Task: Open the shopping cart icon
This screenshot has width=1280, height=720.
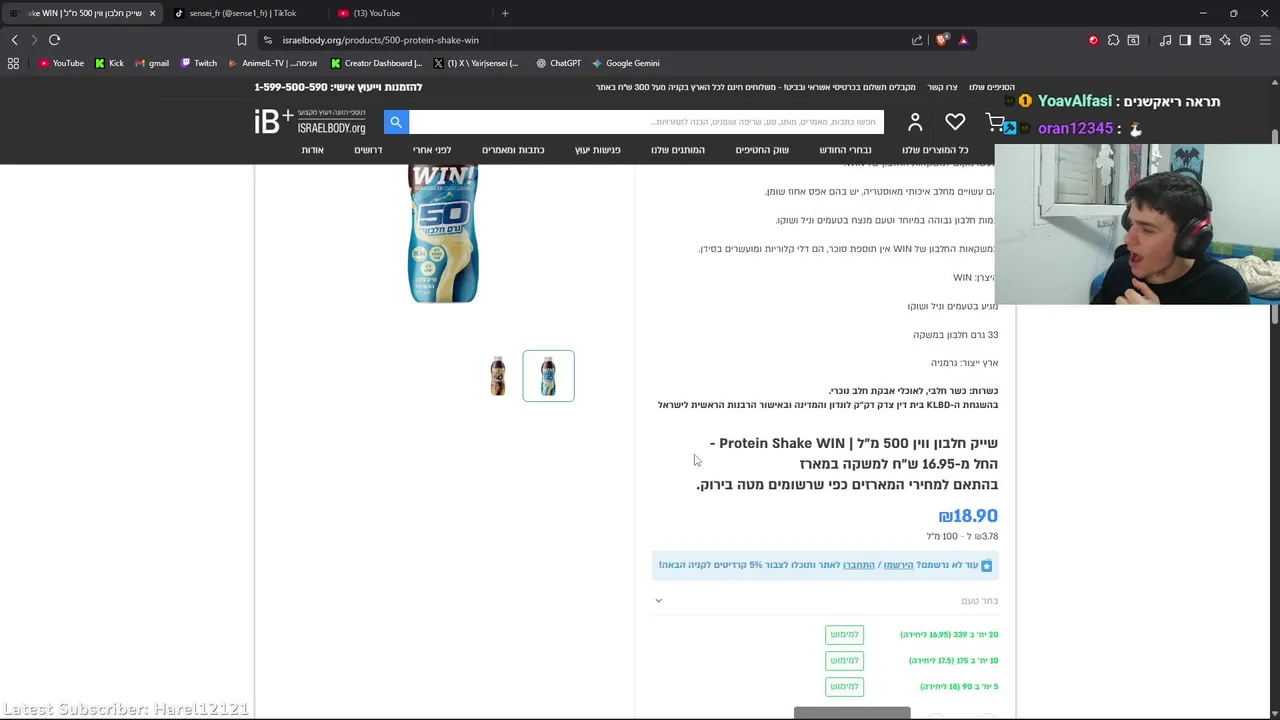Action: coord(995,122)
